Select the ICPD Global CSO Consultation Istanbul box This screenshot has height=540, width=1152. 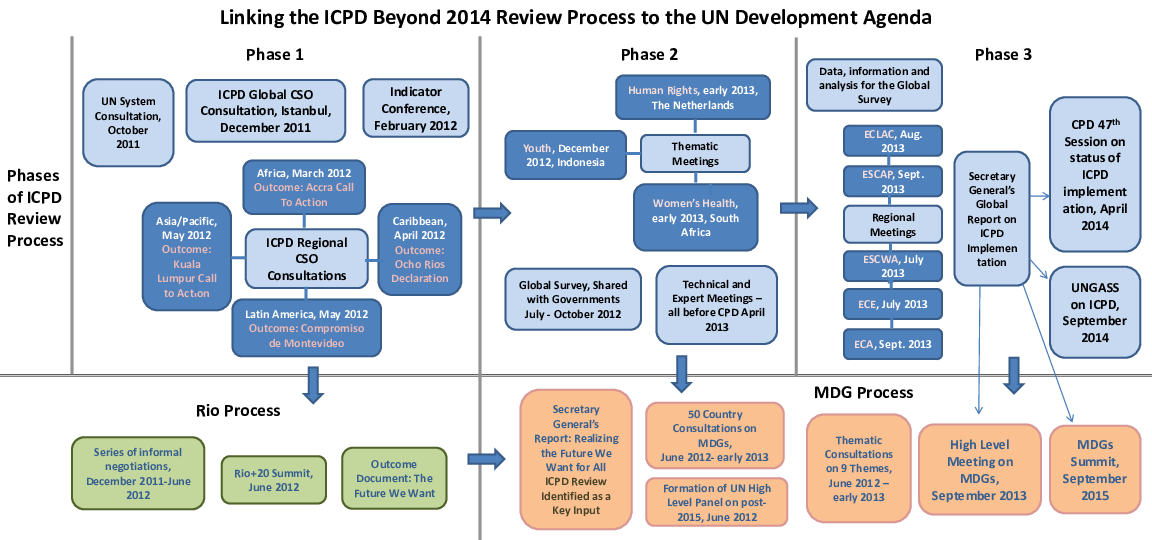pos(267,112)
